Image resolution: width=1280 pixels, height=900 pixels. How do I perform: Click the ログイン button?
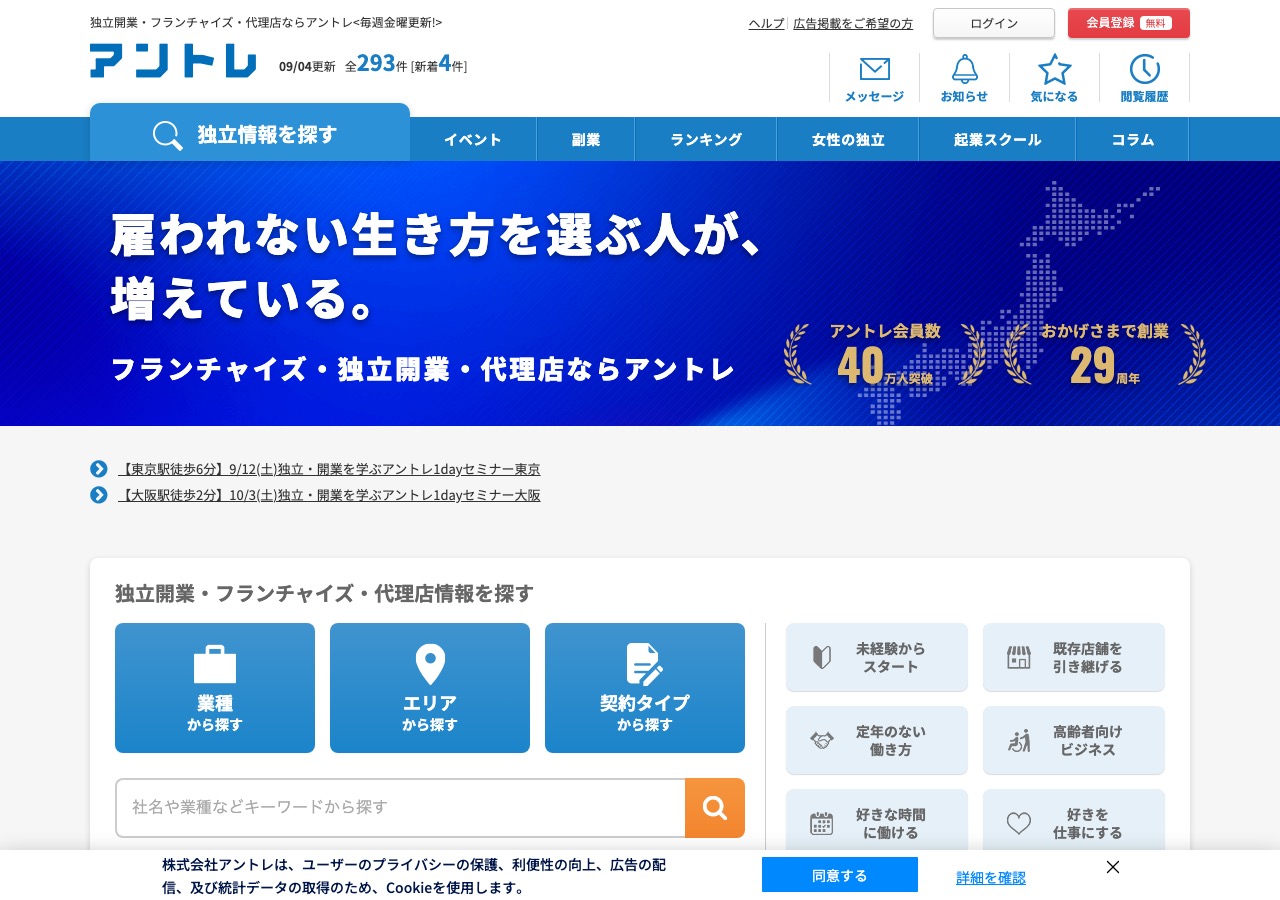click(994, 23)
